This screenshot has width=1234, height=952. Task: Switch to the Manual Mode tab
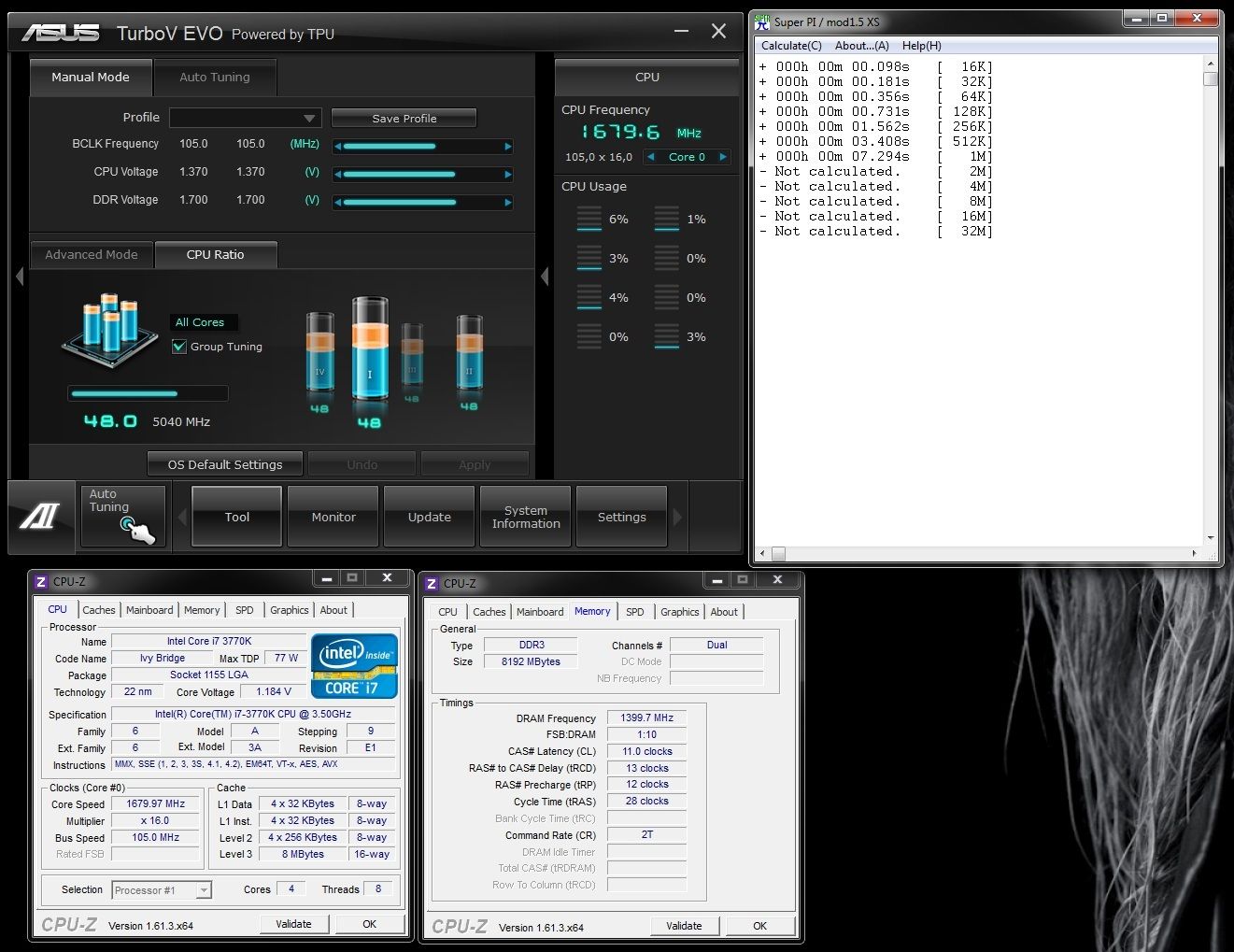(91, 78)
